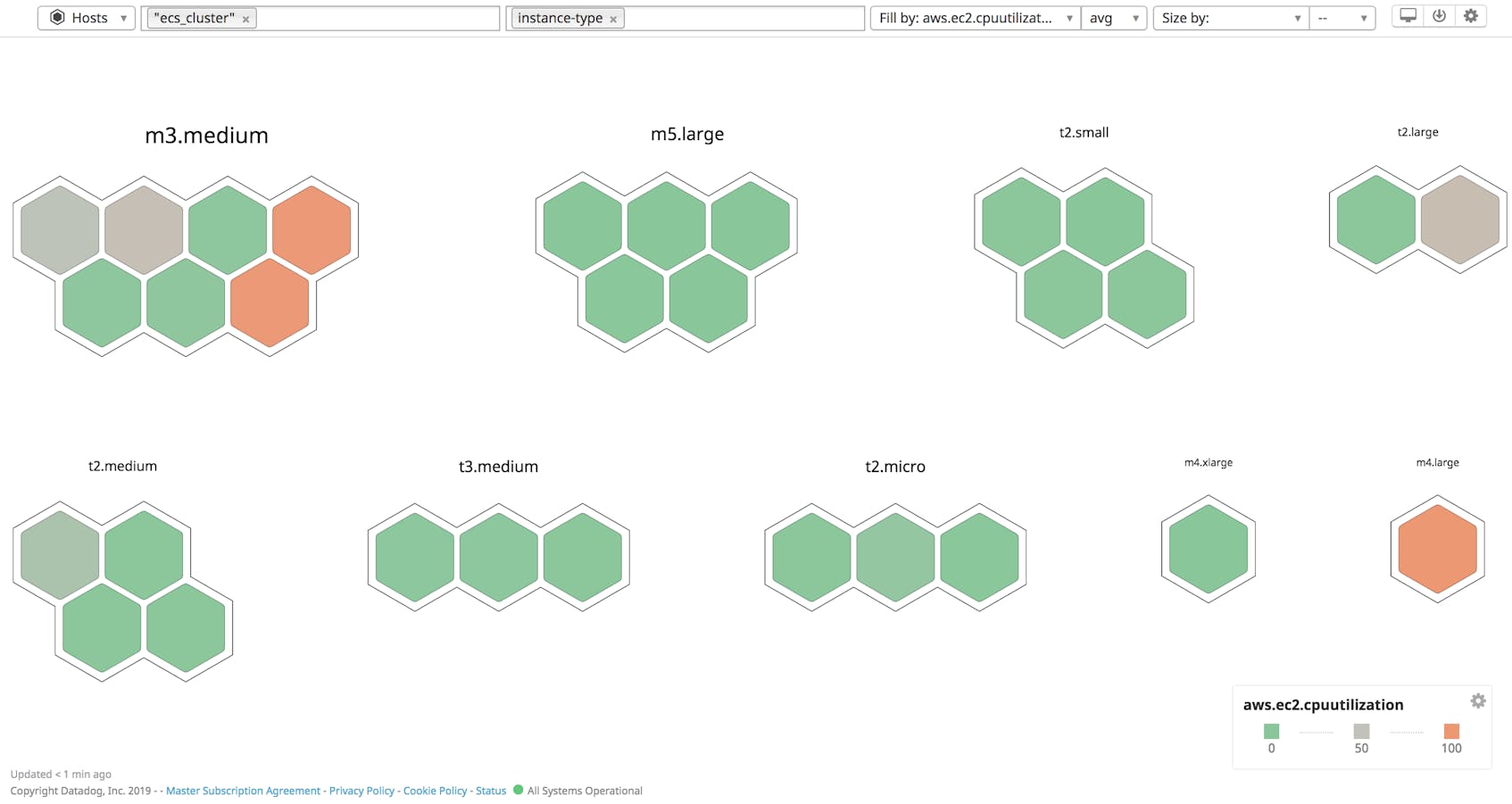The image size is (1512, 804).
Task: Click the orange m4.large host hexagon
Action: (x=1437, y=549)
